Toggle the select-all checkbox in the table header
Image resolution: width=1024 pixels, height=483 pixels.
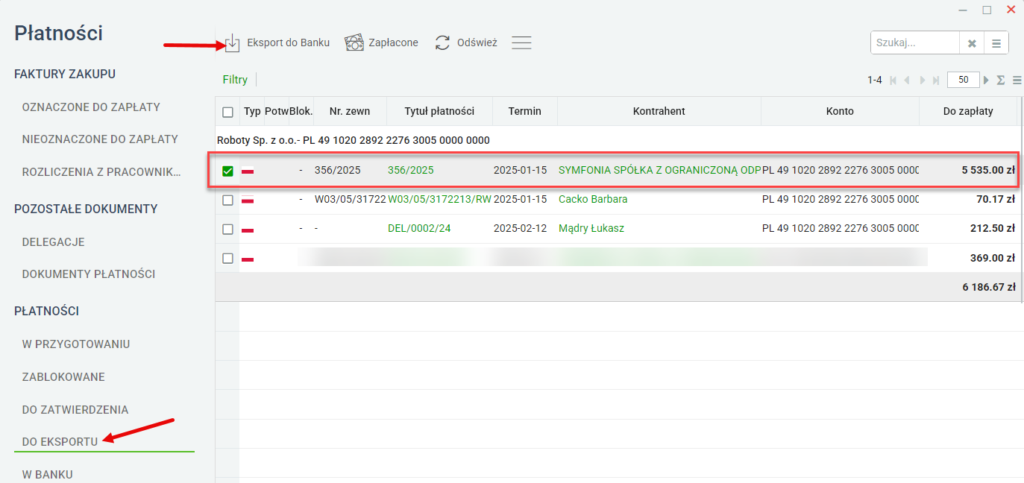(228, 112)
